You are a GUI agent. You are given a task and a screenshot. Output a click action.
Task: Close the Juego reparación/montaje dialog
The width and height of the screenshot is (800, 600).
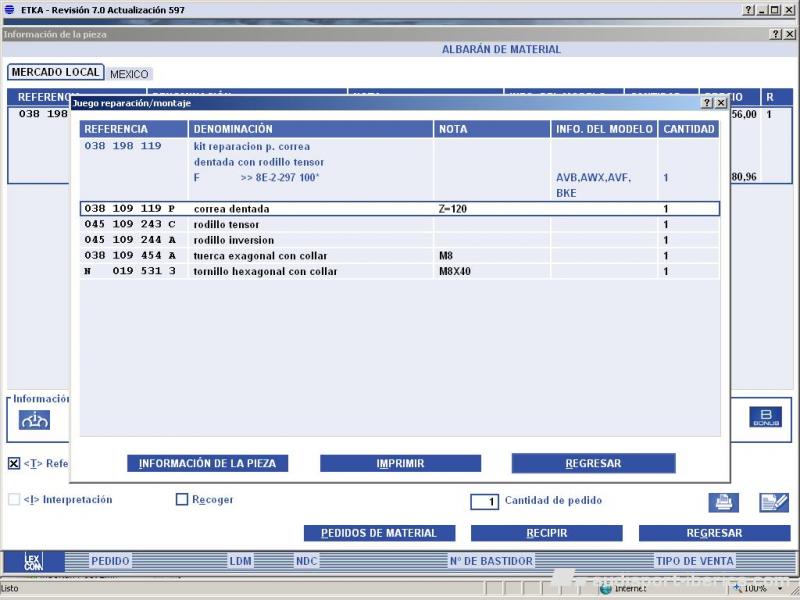(x=721, y=103)
